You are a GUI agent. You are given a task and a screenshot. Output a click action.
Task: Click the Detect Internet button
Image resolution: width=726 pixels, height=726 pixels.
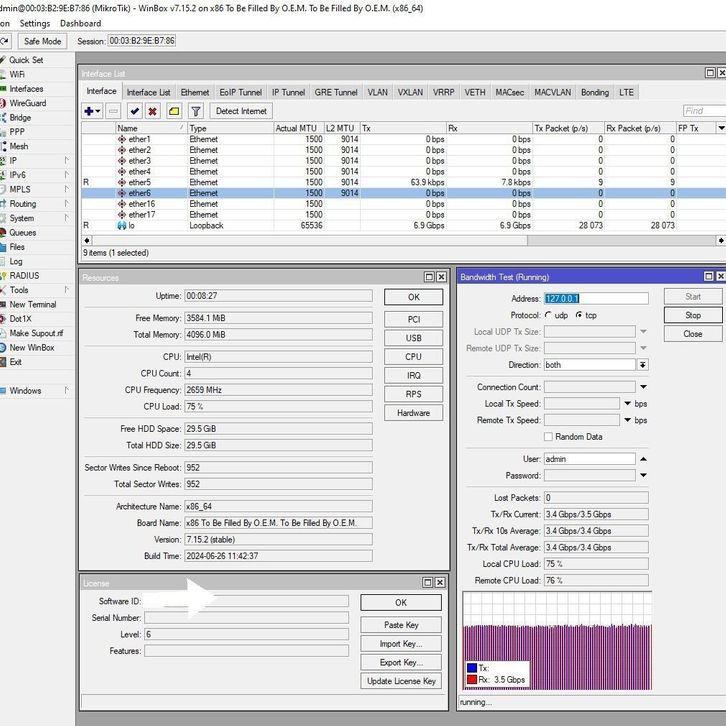[241, 111]
